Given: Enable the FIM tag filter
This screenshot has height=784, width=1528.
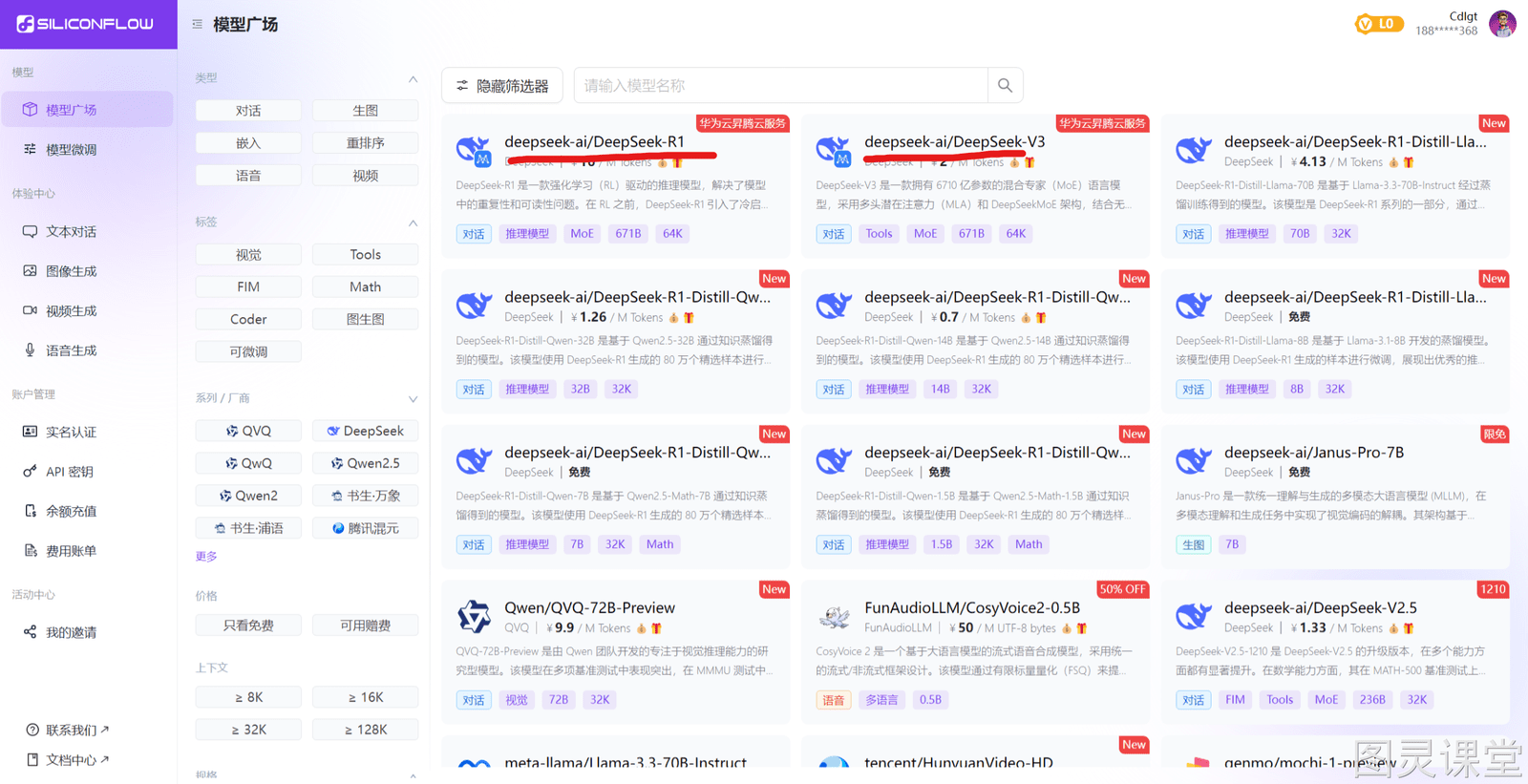Looking at the screenshot, I should tap(248, 287).
